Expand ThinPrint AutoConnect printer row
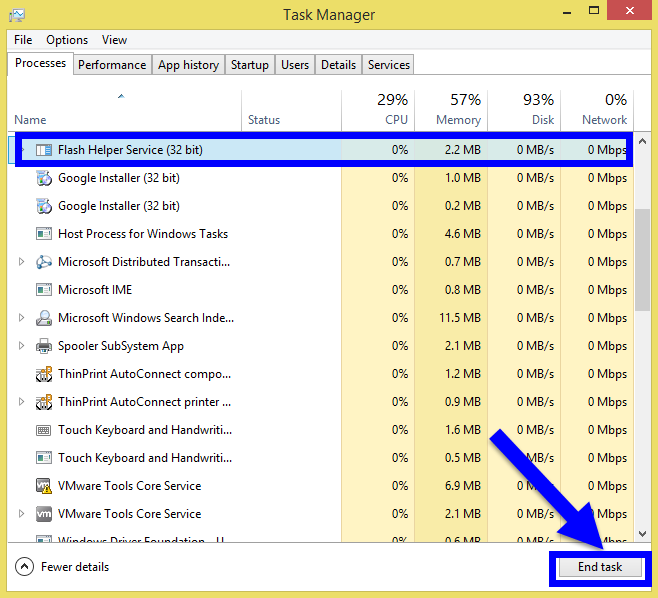The width and height of the screenshot is (658, 598). (x=21, y=402)
